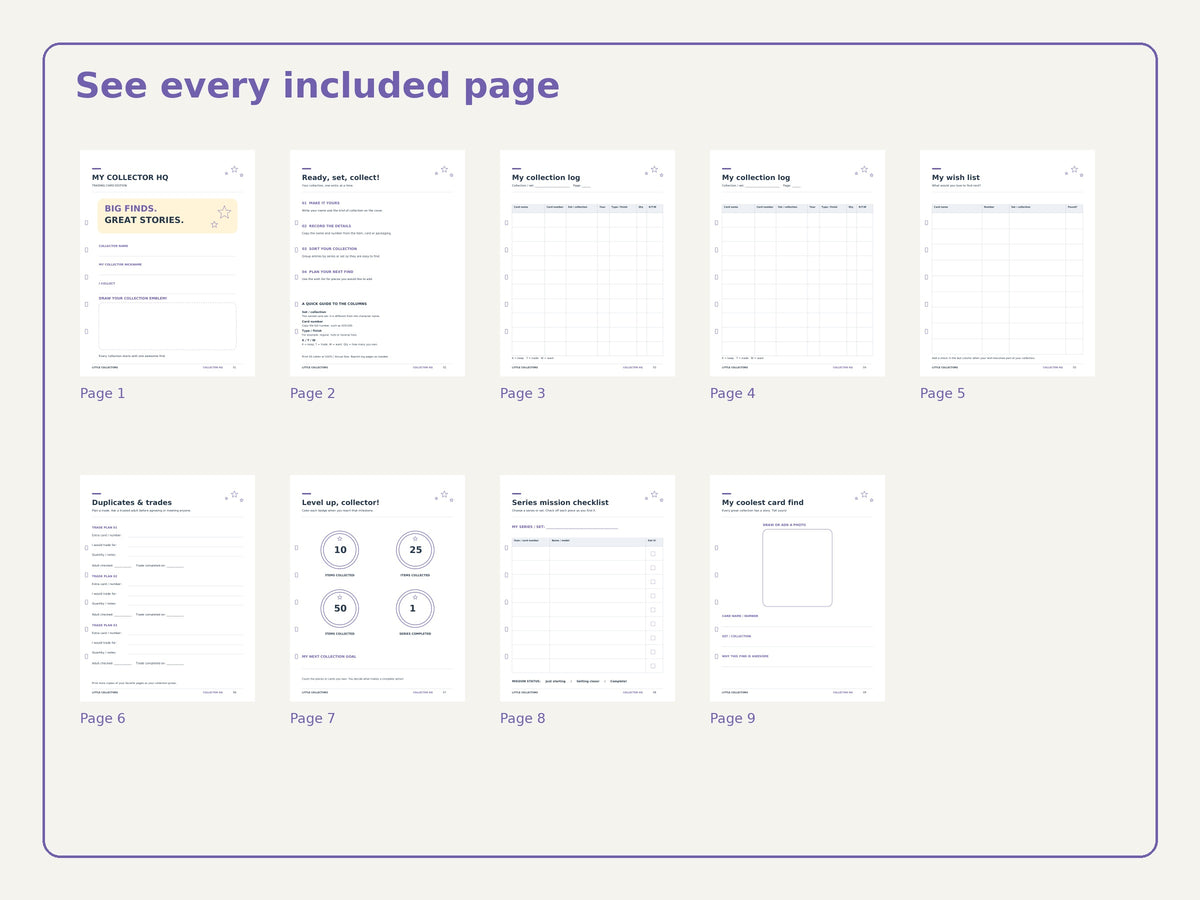The height and width of the screenshot is (900, 1200).
Task: Select the "Page 6" caption
Action: (103, 719)
